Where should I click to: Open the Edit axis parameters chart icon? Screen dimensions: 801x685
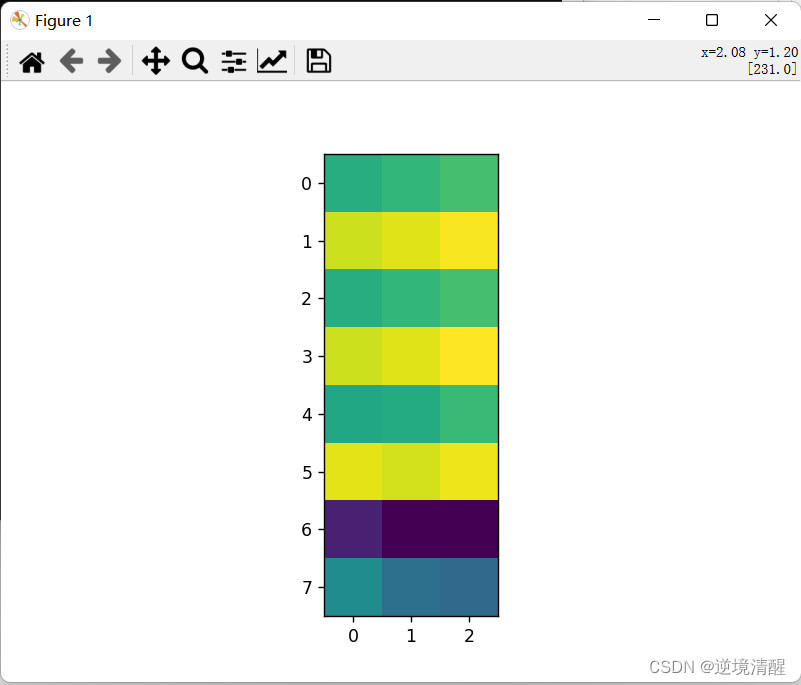pos(272,61)
